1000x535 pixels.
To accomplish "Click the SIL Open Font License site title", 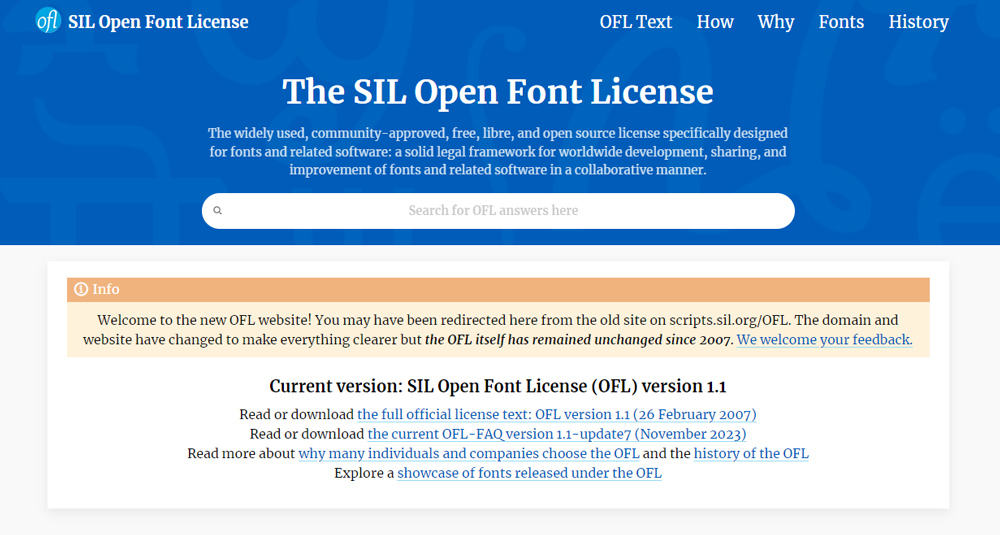I will (x=158, y=22).
